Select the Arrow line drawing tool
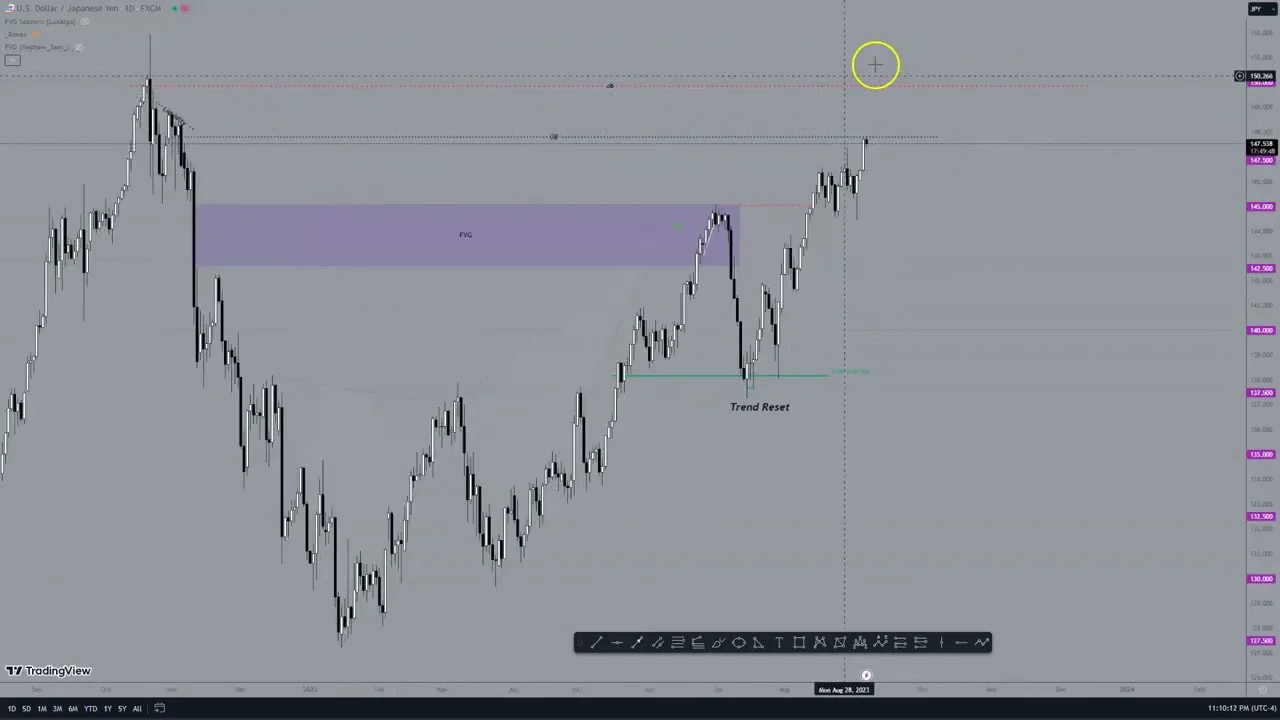This screenshot has height=720, width=1280. coord(637,643)
